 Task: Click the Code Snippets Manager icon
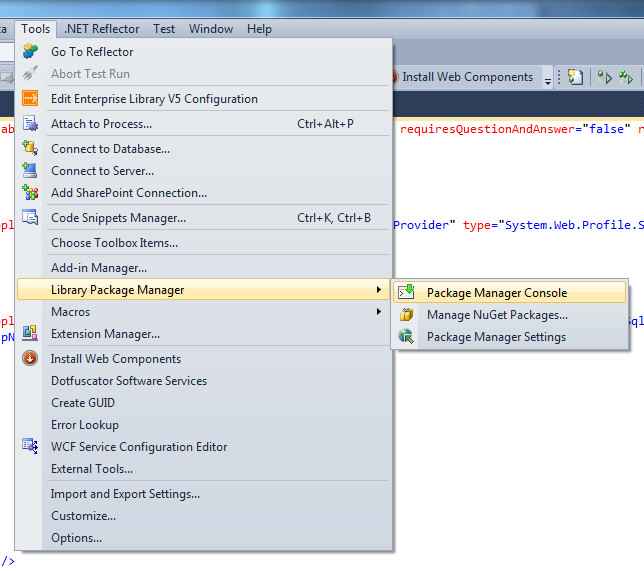(x=30, y=217)
